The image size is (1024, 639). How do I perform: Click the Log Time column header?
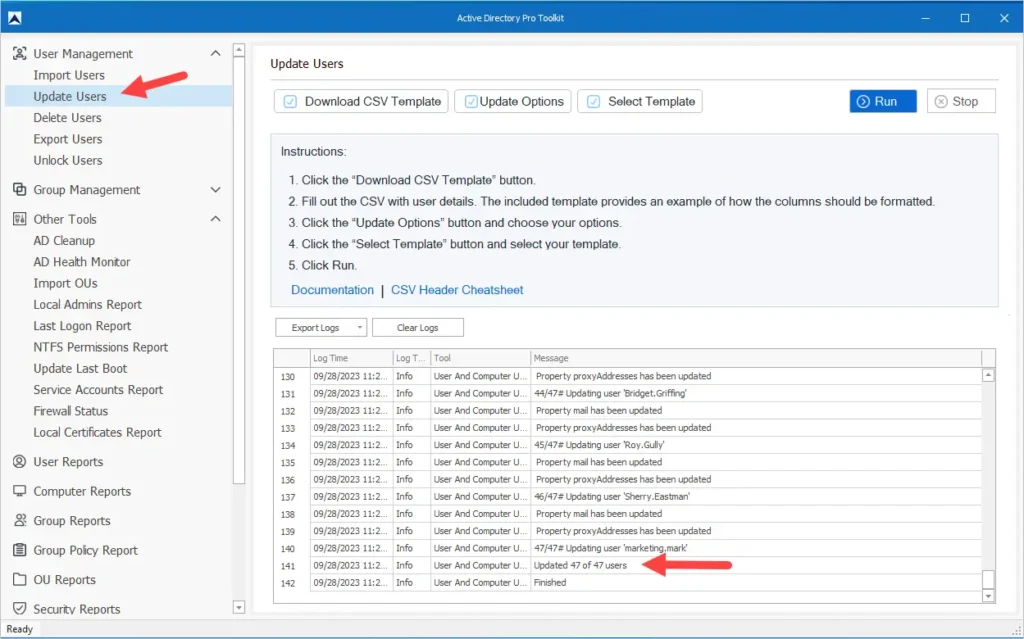[x=351, y=358]
